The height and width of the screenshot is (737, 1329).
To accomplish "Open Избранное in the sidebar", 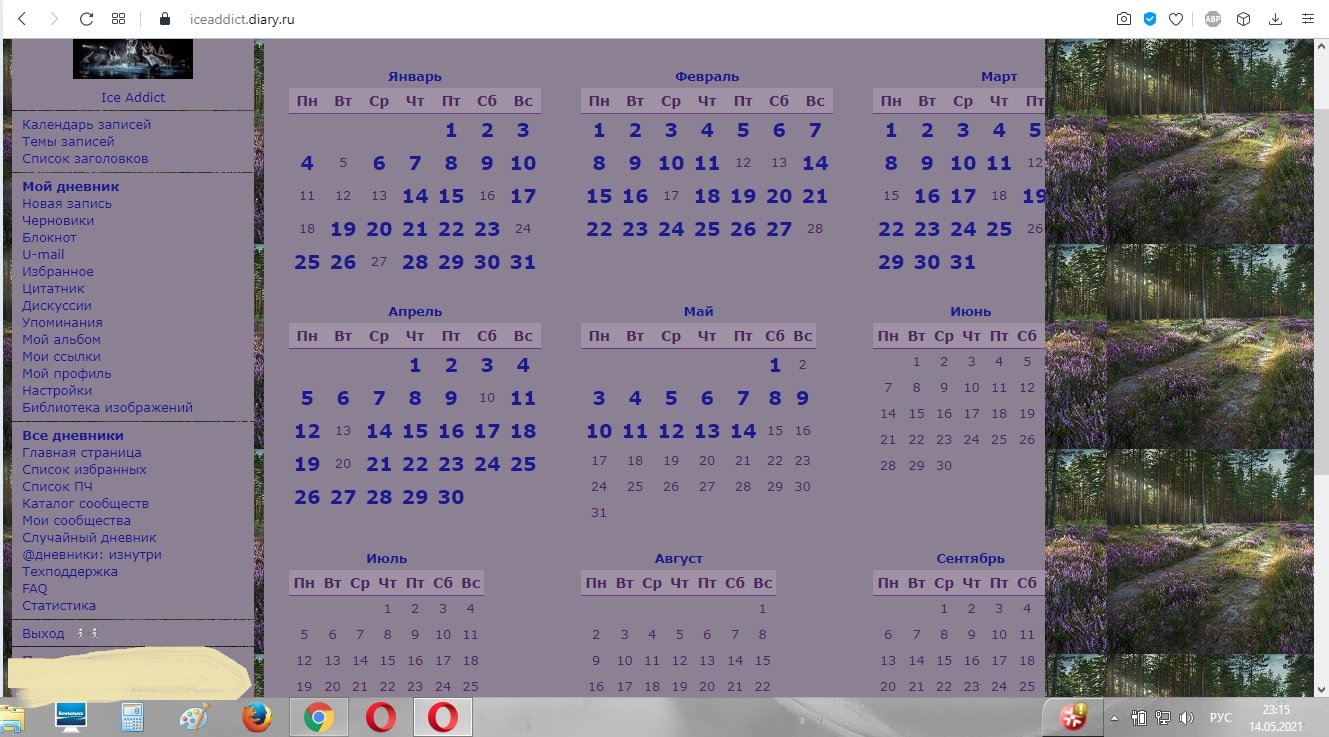I will click(x=58, y=271).
